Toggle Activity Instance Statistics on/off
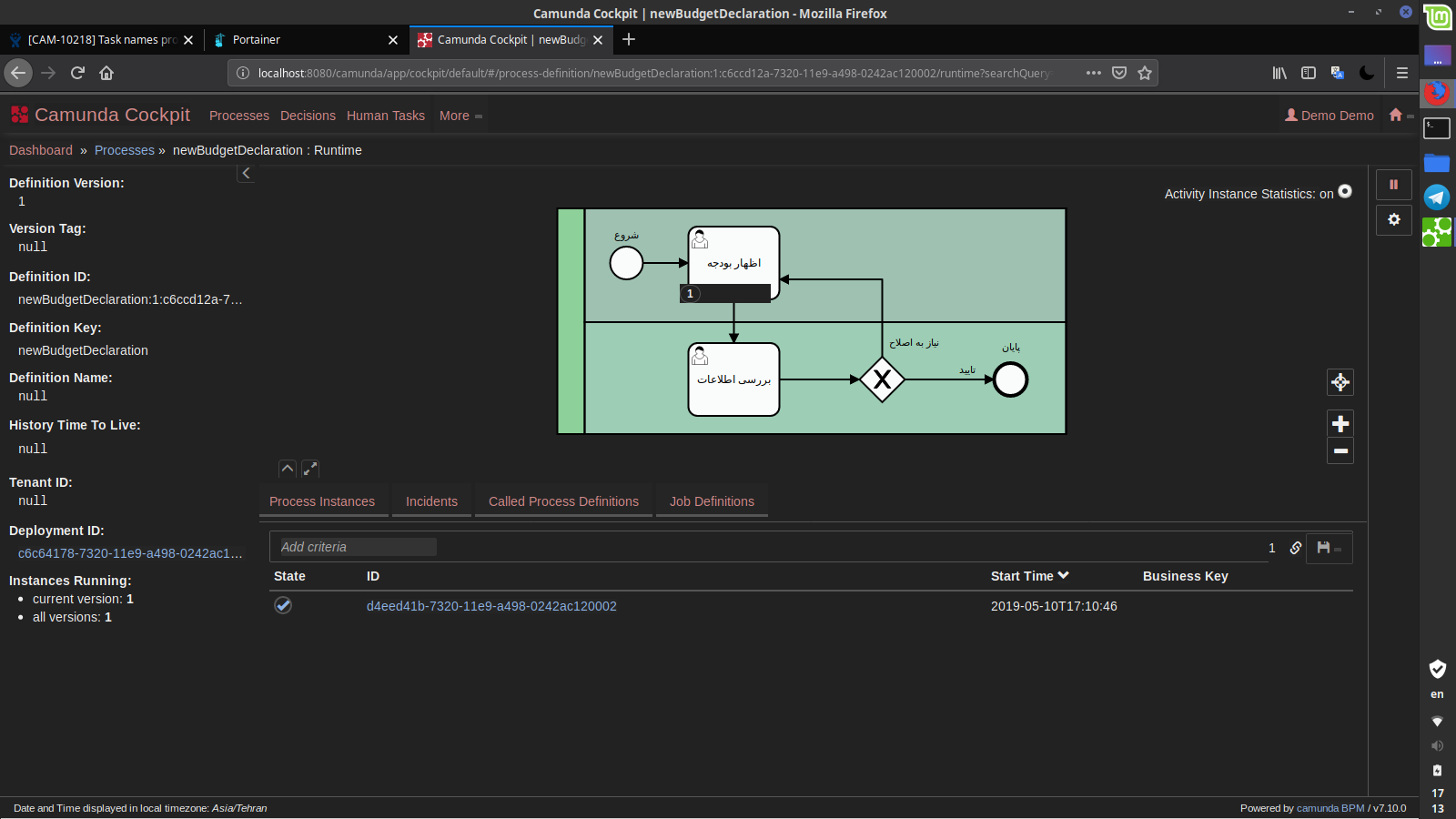 (1345, 192)
